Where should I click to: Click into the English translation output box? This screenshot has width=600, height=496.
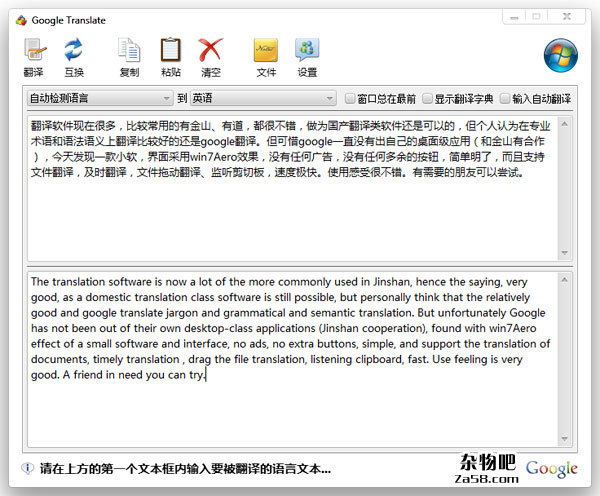tap(292, 359)
